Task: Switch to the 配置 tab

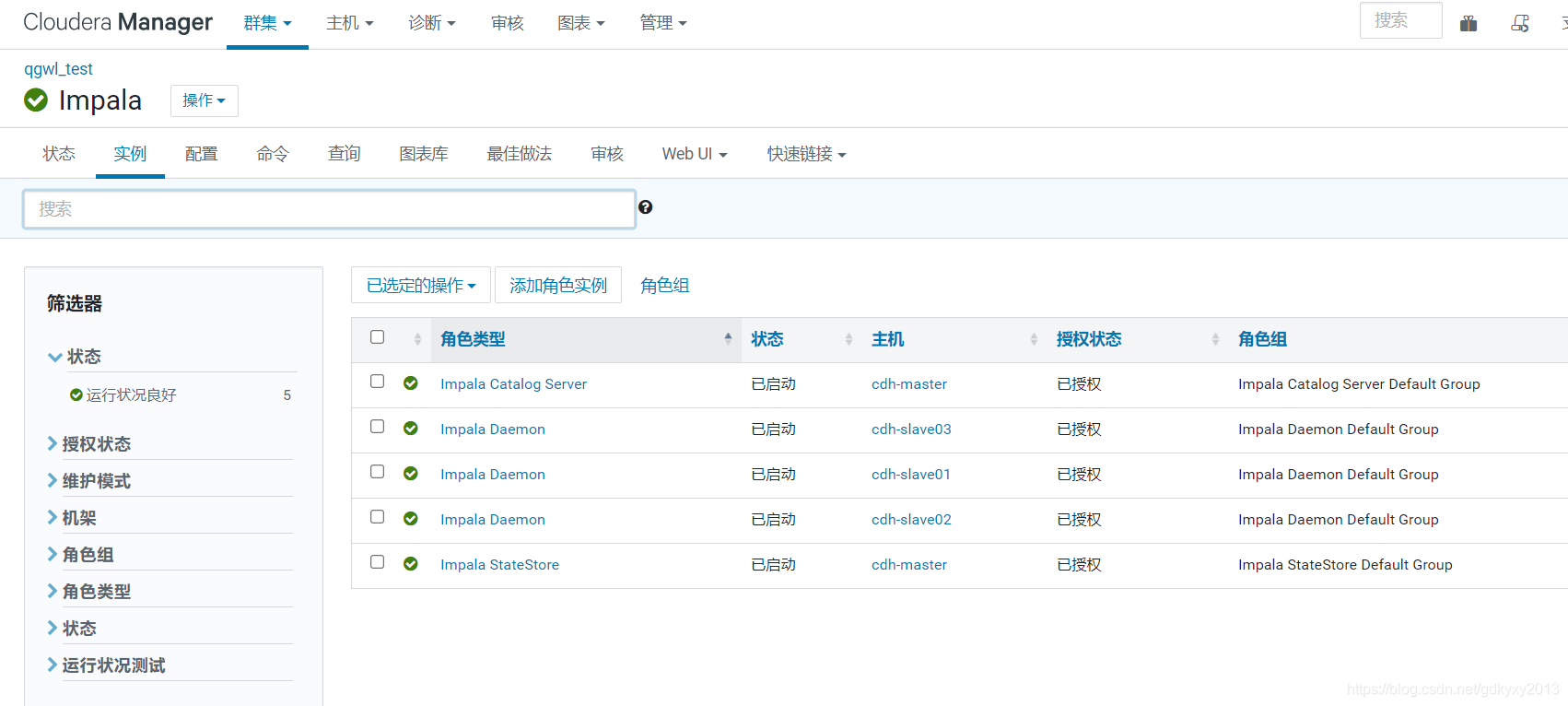Action: 202,154
